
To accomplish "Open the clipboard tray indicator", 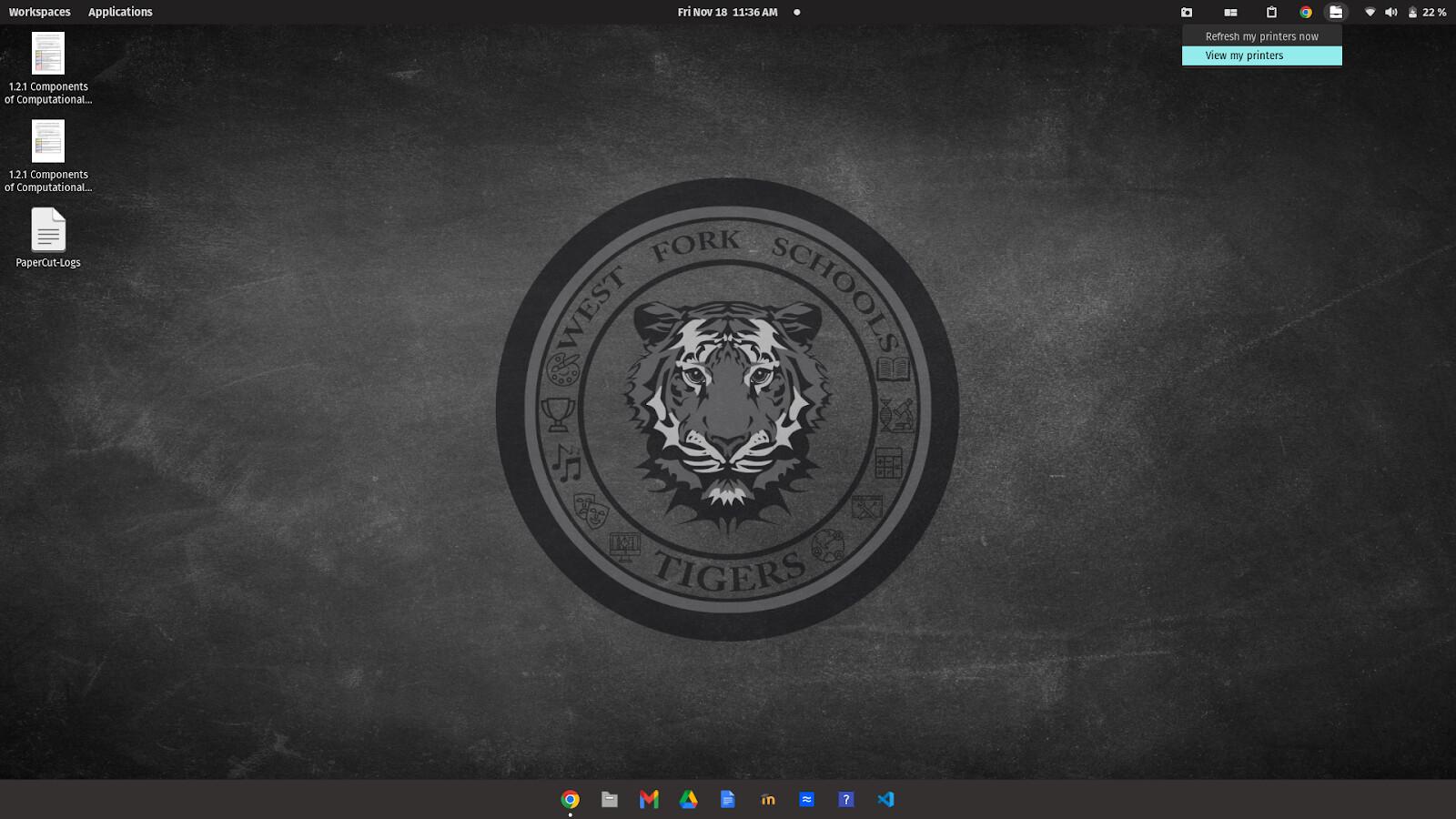I will [1271, 12].
